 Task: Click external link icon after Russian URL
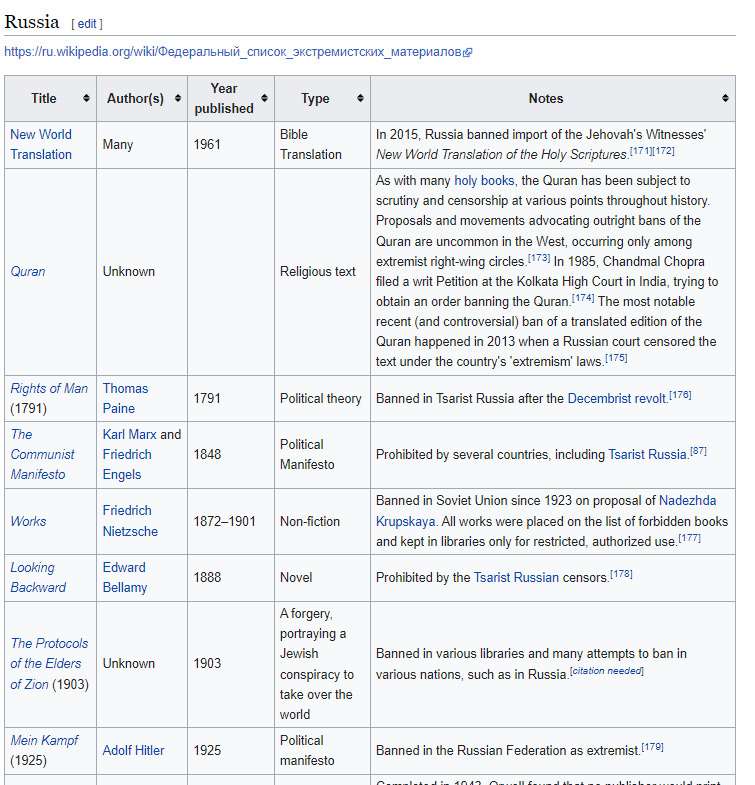[468, 52]
